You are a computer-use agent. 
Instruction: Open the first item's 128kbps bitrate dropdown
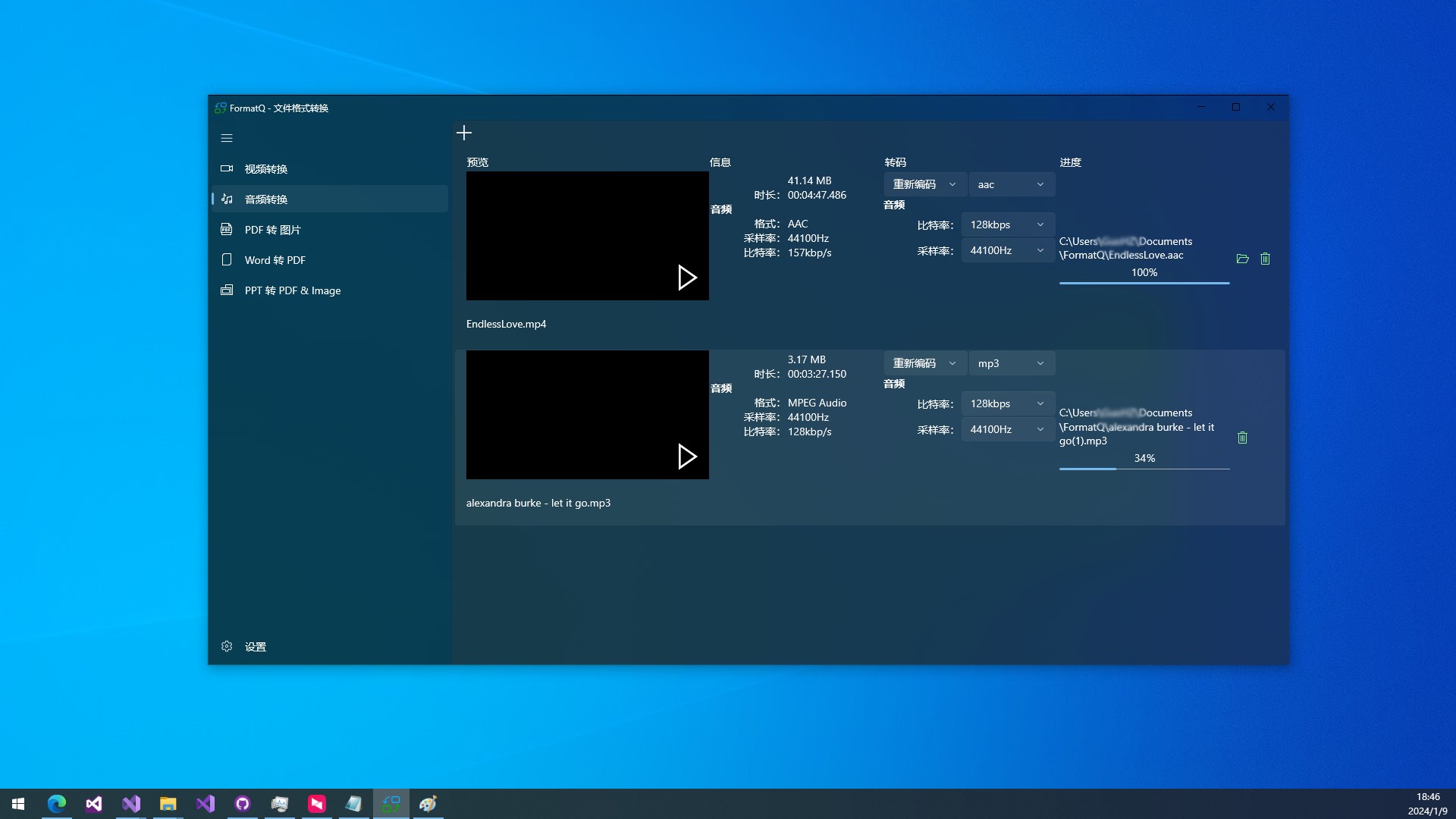click(1007, 224)
